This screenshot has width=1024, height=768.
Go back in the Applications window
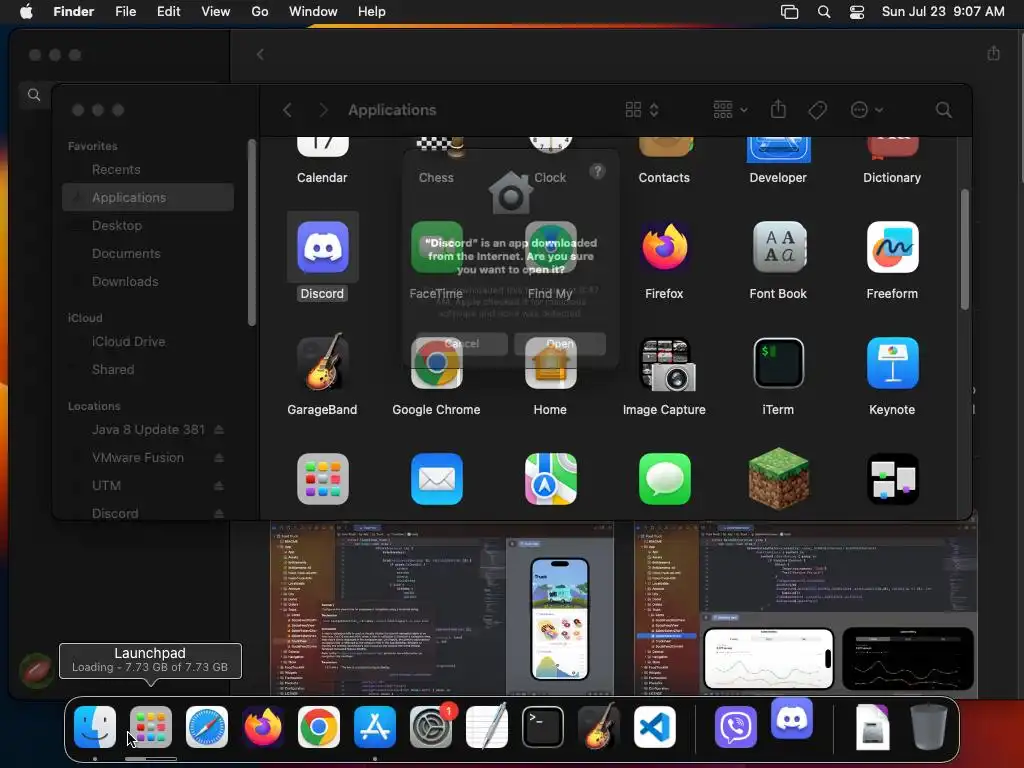[287, 110]
